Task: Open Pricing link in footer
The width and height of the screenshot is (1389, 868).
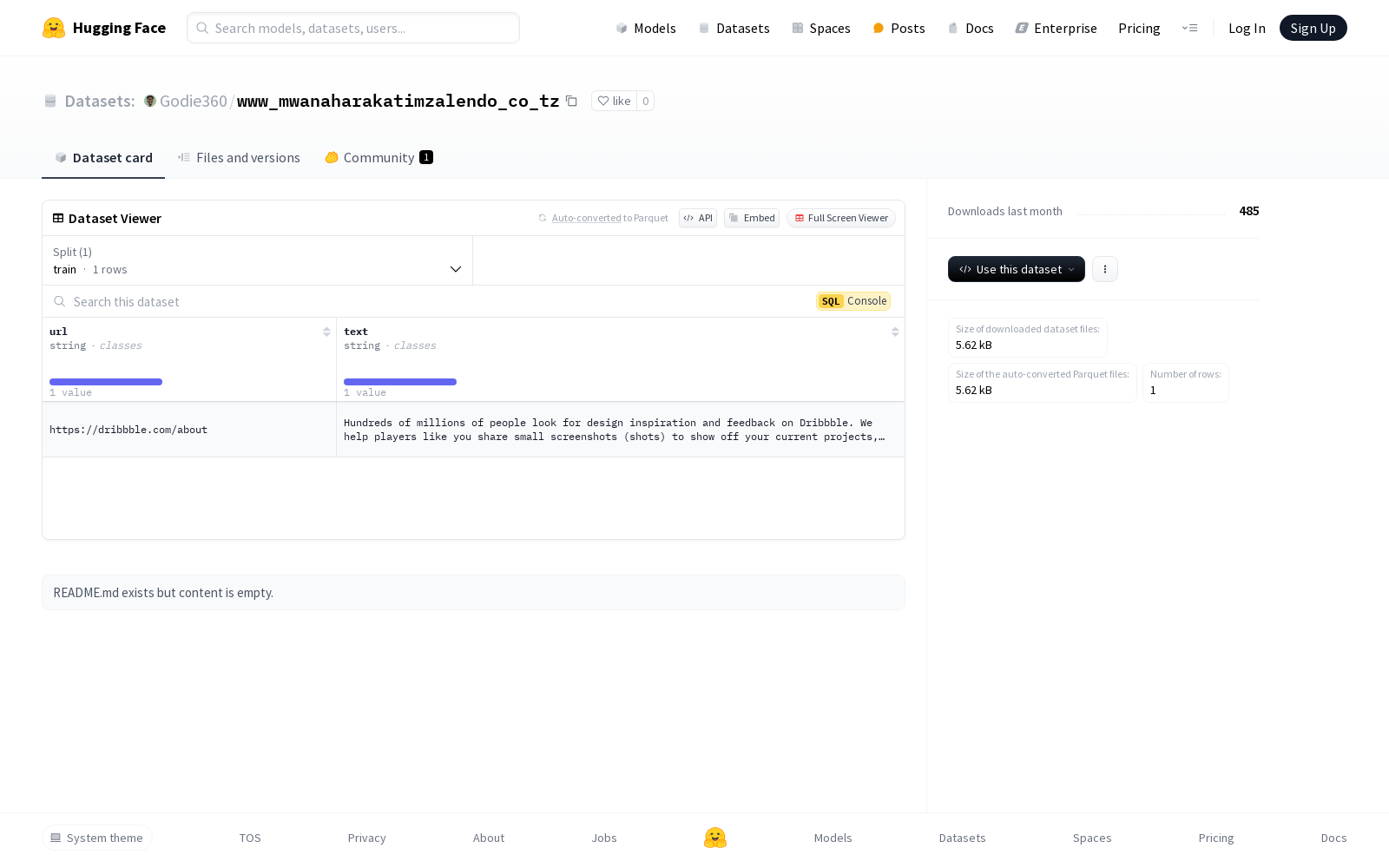Action: (1216, 838)
